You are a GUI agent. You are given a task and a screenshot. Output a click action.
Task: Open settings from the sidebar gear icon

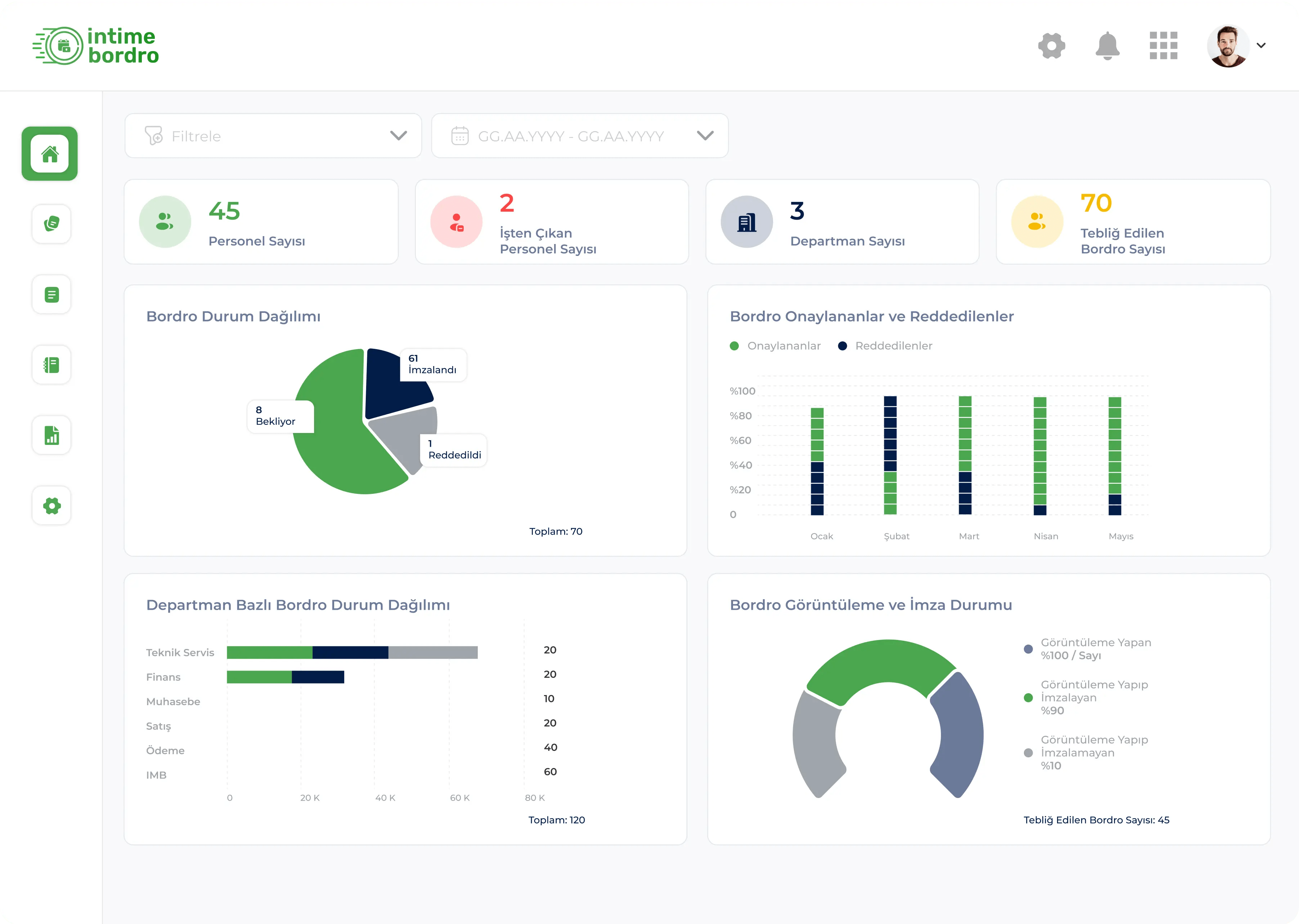[x=51, y=505]
